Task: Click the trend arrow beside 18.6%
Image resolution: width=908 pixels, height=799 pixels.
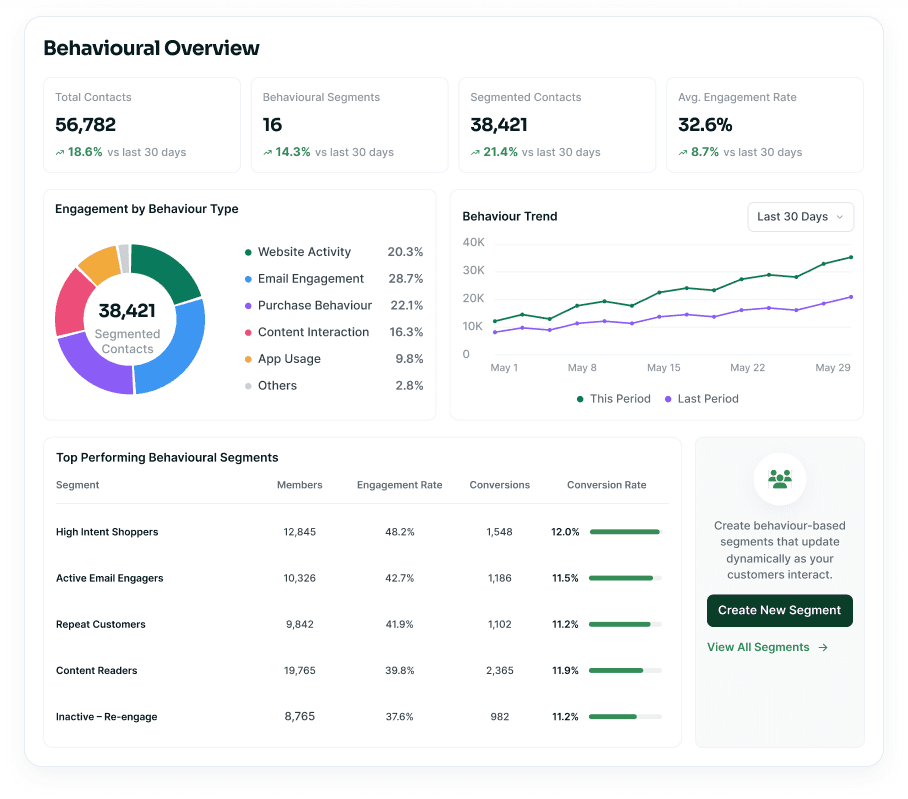Action: pyautogui.click(x=60, y=153)
